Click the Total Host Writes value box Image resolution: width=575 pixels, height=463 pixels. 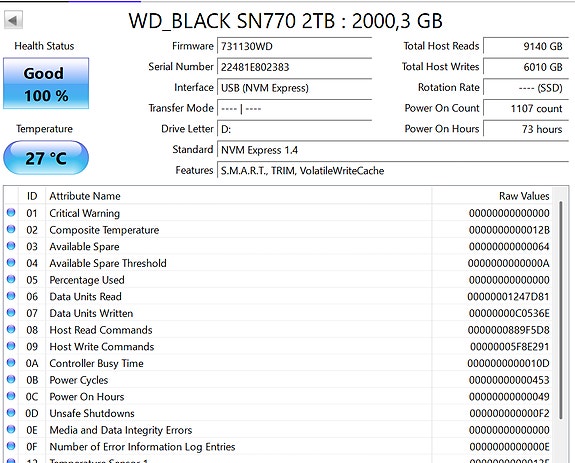(x=525, y=67)
